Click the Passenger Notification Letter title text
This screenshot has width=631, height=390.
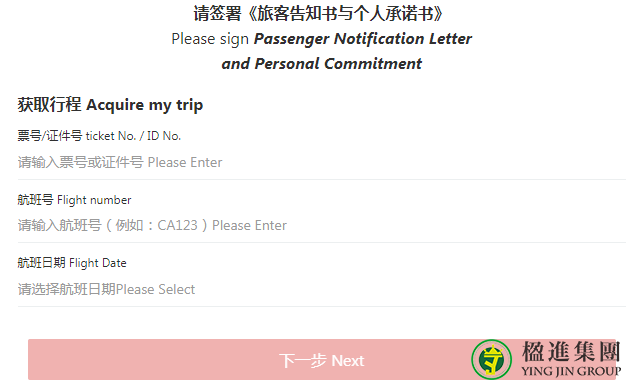tap(363, 39)
